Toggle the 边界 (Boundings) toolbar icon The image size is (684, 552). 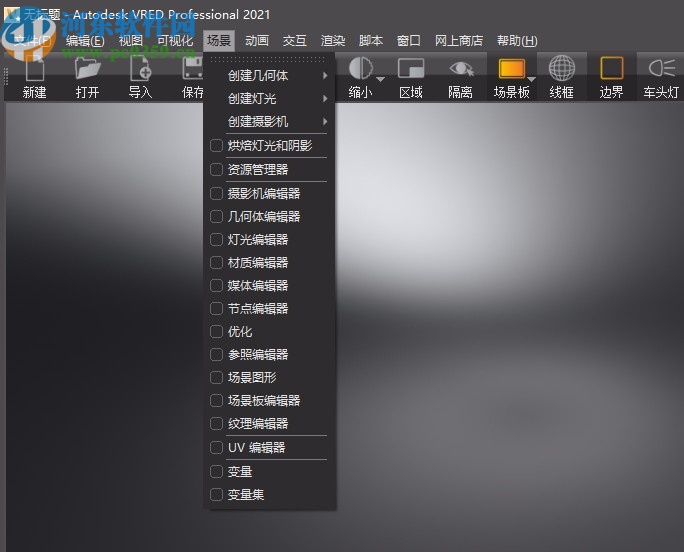[612, 69]
